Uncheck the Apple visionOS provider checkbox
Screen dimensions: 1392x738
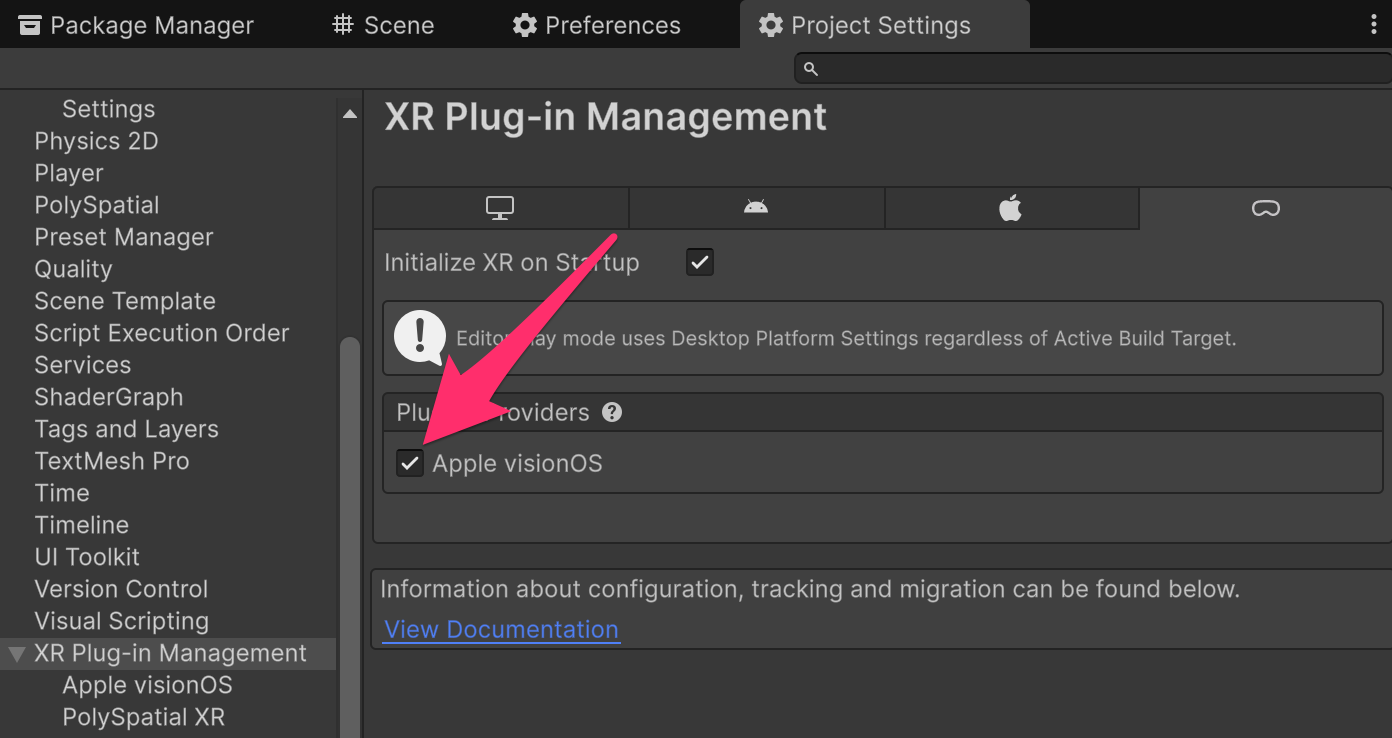(x=410, y=463)
